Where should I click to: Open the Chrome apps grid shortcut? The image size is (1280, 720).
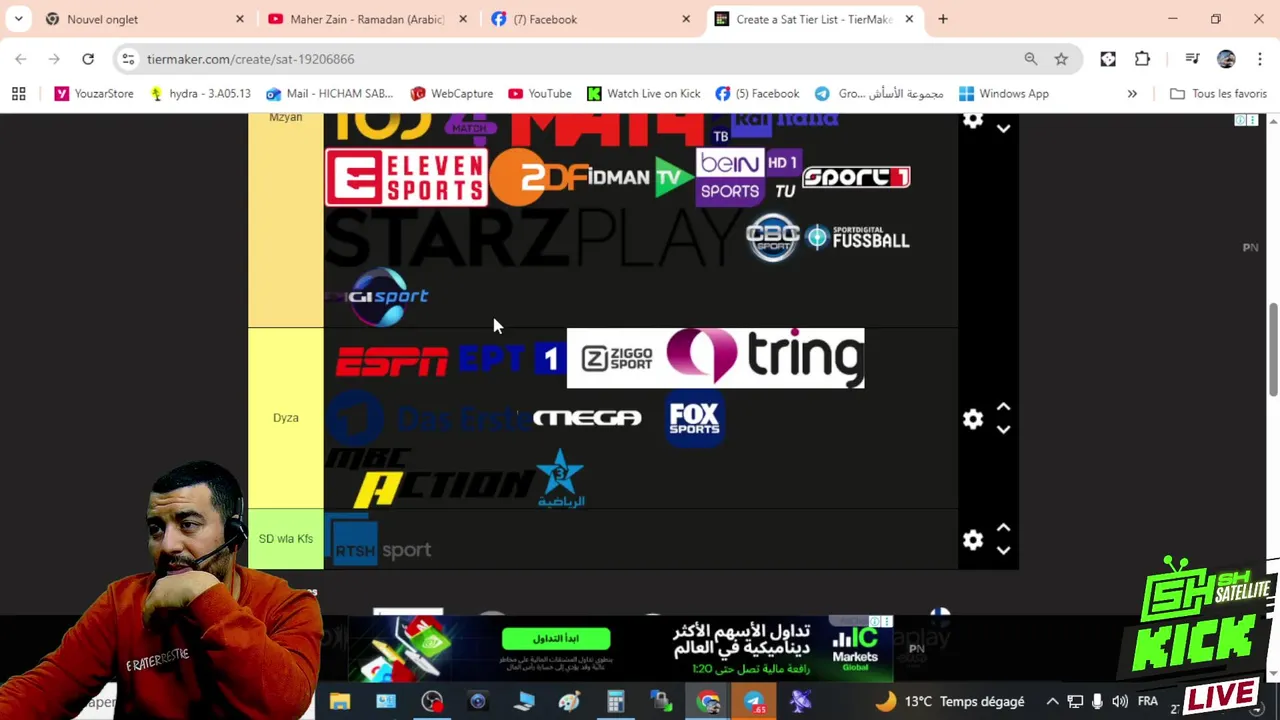pyautogui.click(x=18, y=94)
